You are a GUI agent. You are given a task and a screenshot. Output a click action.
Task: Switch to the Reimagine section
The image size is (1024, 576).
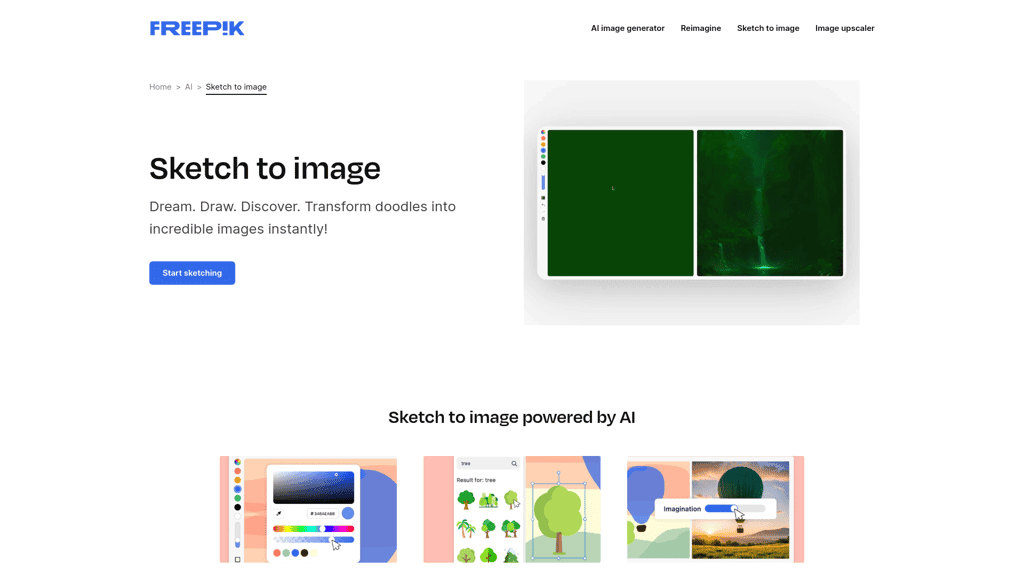700,28
